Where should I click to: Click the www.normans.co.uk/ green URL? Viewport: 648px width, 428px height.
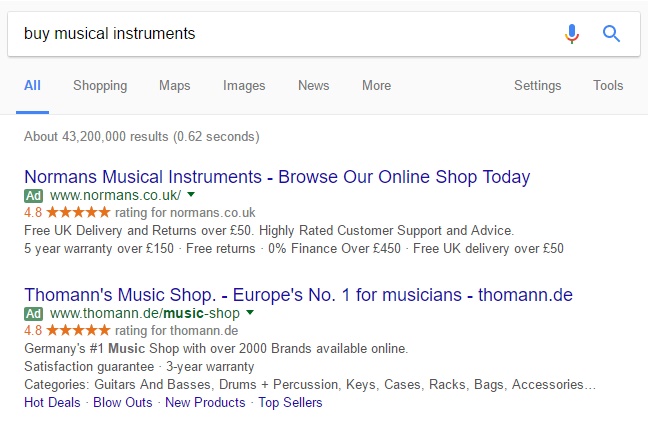pyautogui.click(x=115, y=195)
